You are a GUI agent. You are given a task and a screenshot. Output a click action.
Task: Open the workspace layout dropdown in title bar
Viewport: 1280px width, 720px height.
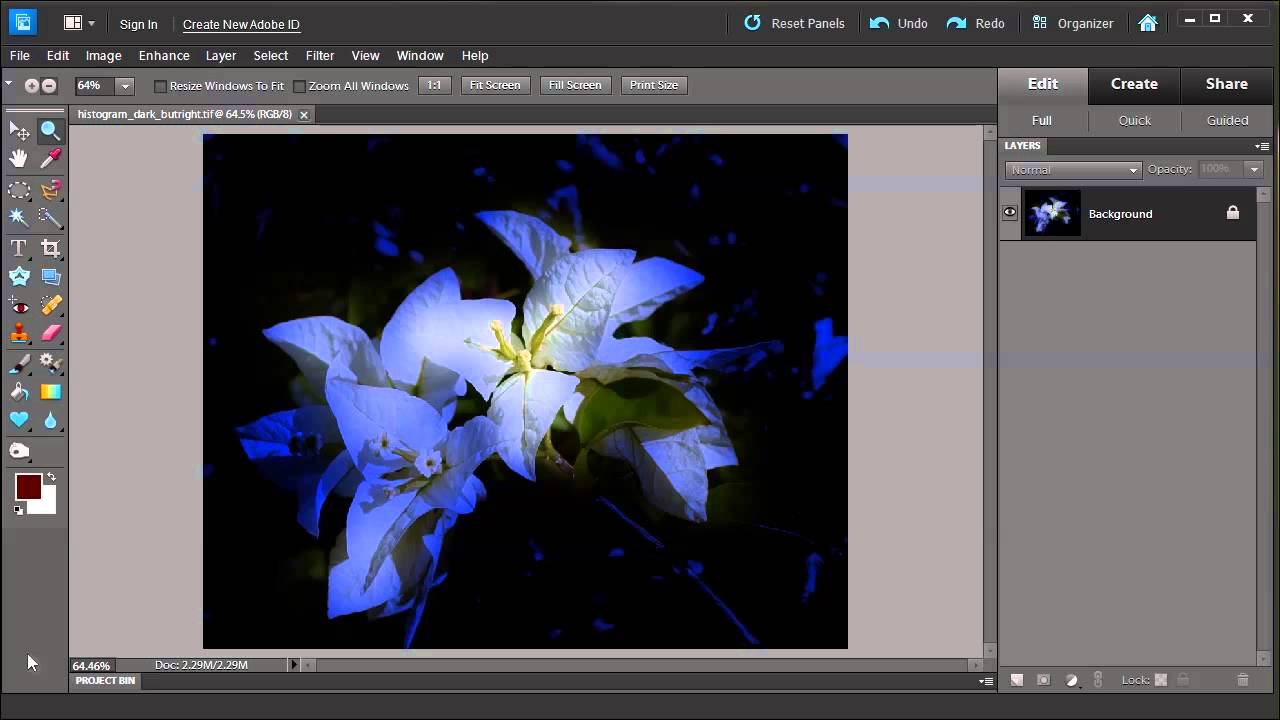(78, 23)
